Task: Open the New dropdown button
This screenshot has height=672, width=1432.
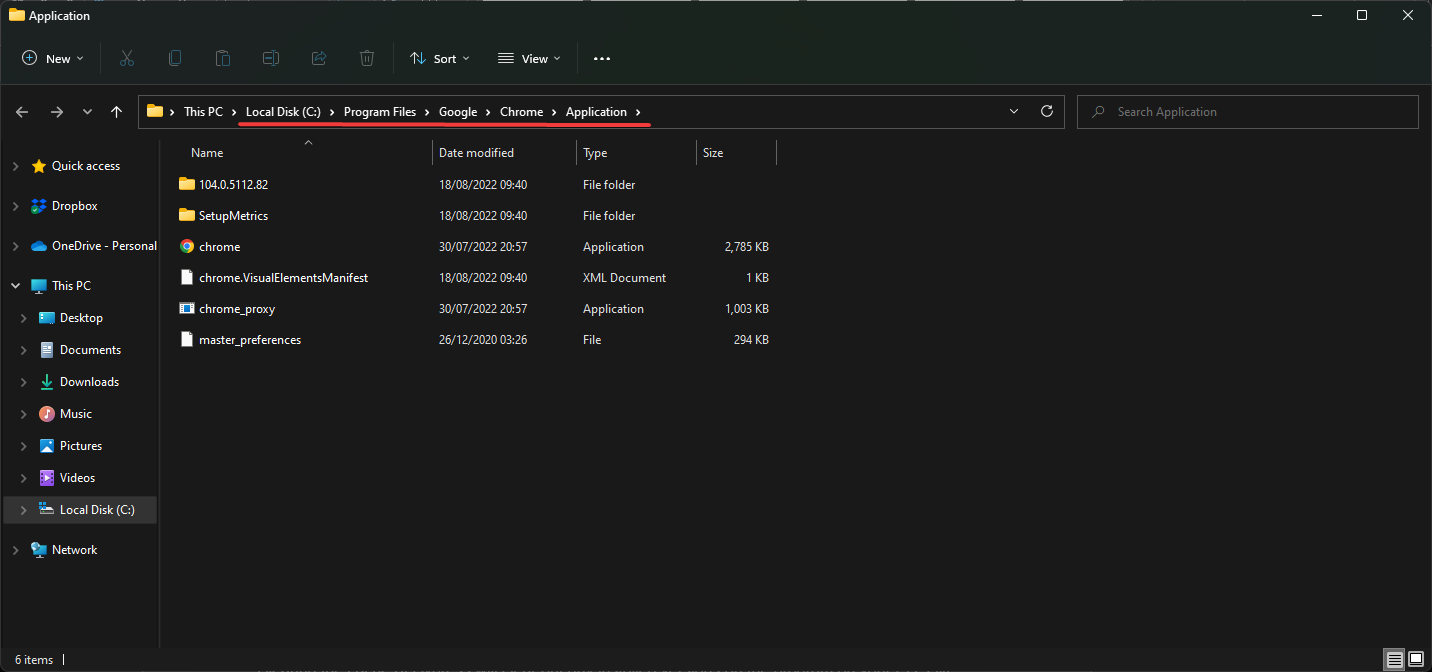Action: point(53,59)
